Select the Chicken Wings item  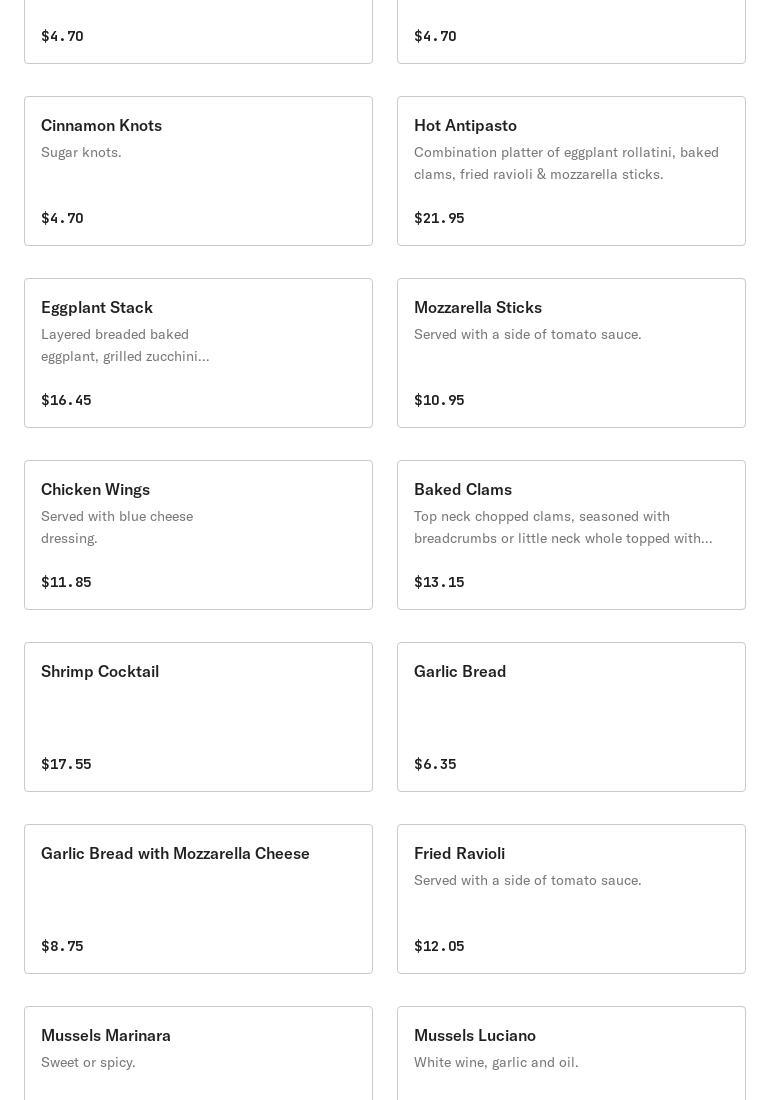coord(198,535)
